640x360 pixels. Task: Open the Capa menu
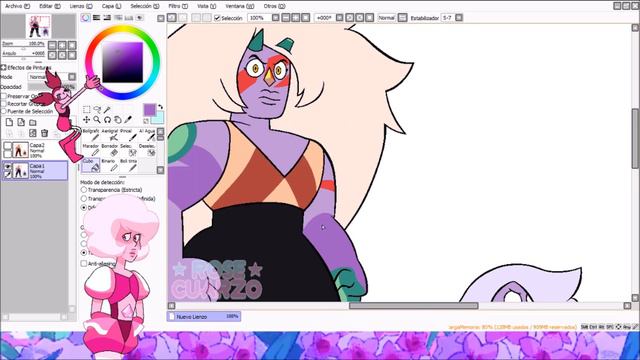(111, 6)
